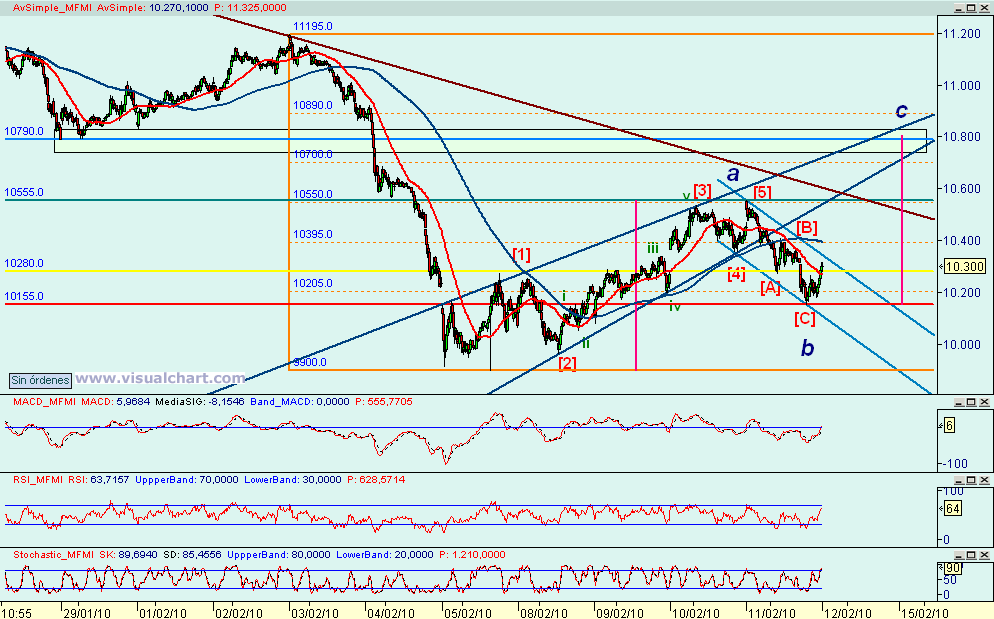The width and height of the screenshot is (994, 619).
Task: Select the 9900.0 Fibonacci level label
Action: (x=310, y=363)
